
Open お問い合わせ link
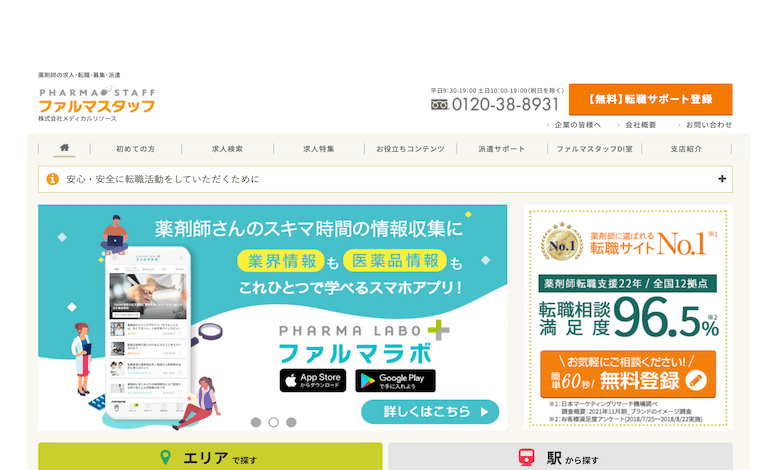click(709, 125)
